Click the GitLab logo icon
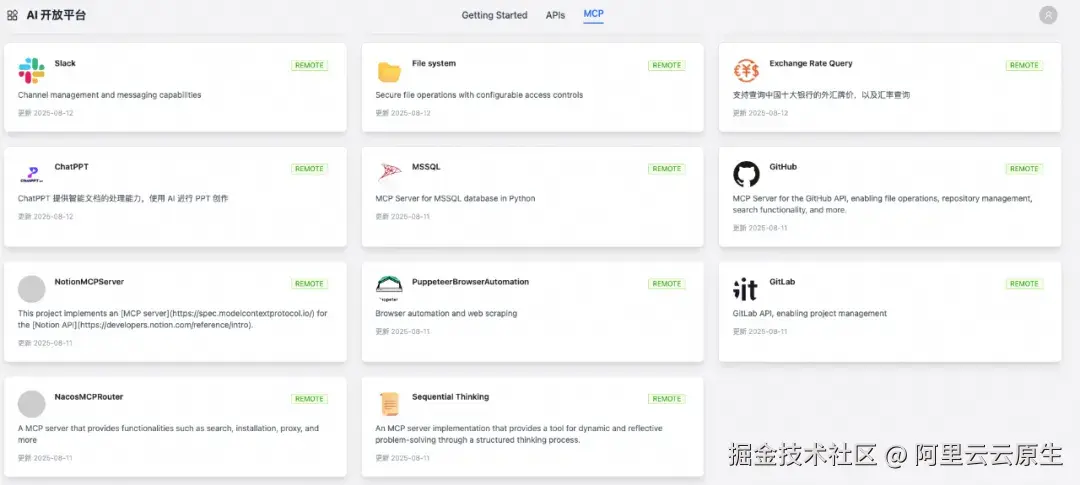 [x=745, y=289]
